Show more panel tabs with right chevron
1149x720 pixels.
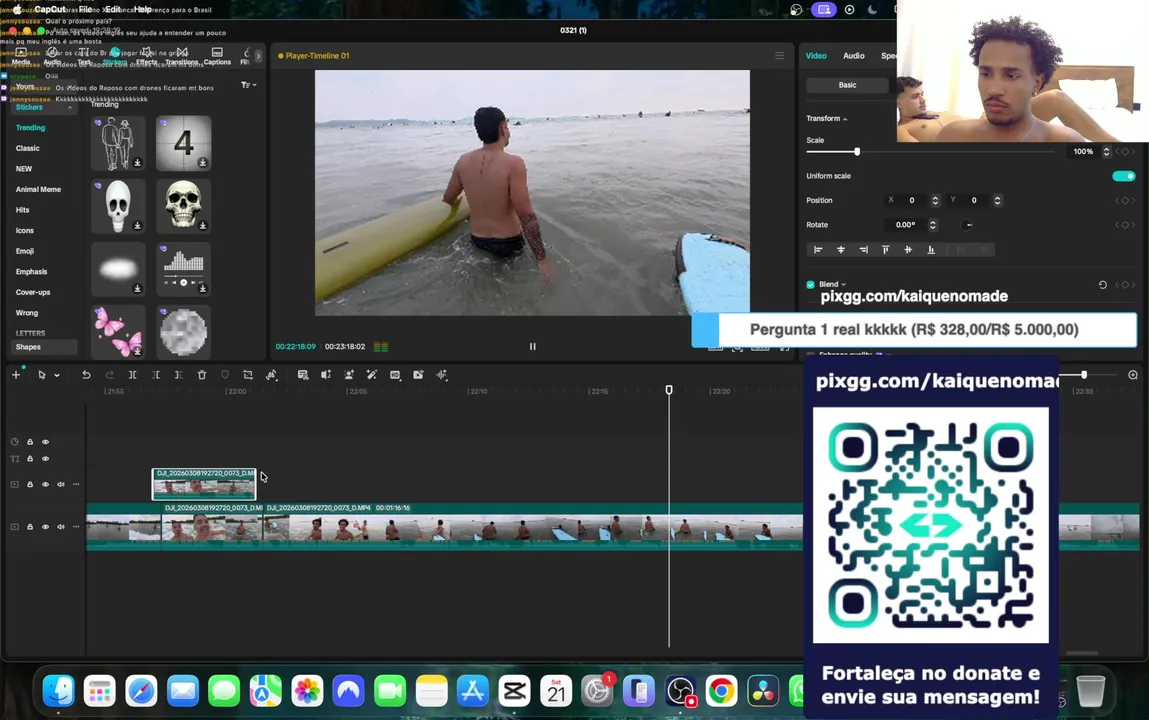(258, 56)
